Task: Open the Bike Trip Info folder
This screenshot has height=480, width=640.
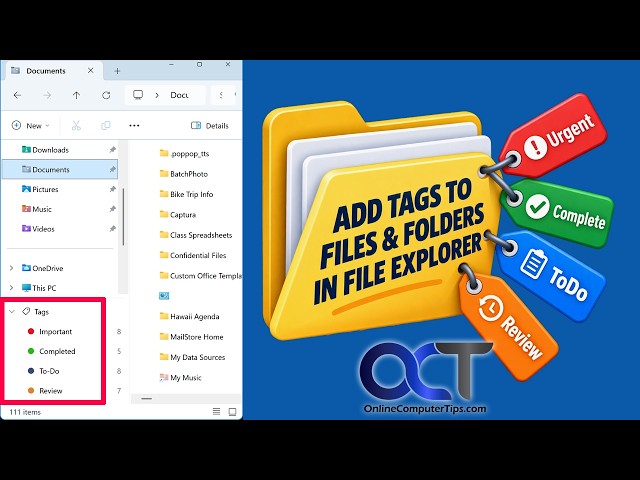Action: [187, 194]
